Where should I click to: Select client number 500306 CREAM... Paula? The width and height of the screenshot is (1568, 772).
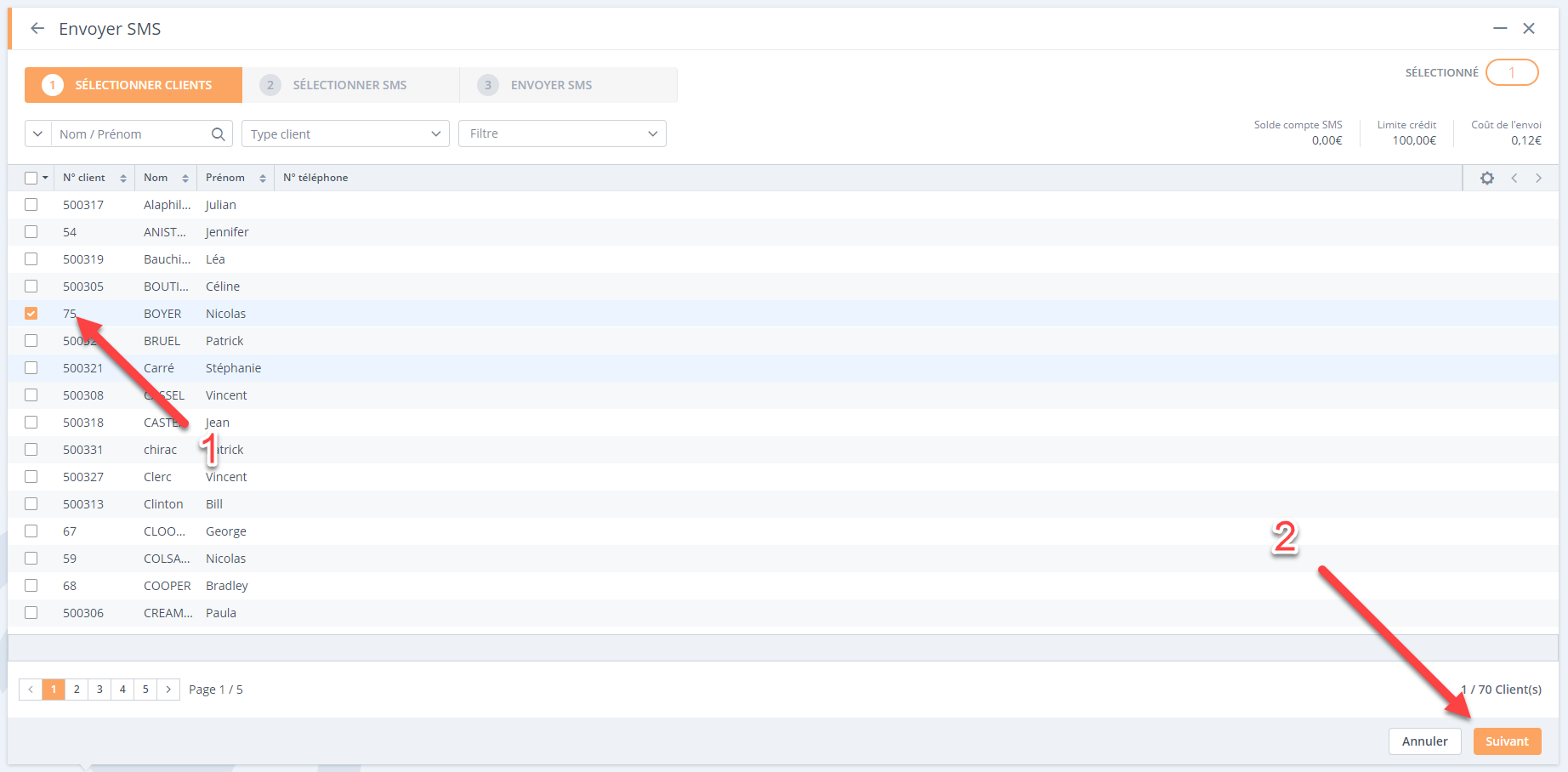83,613
